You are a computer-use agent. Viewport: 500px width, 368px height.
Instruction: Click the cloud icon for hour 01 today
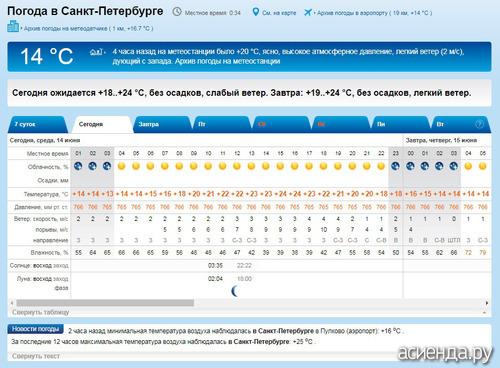click(x=78, y=166)
